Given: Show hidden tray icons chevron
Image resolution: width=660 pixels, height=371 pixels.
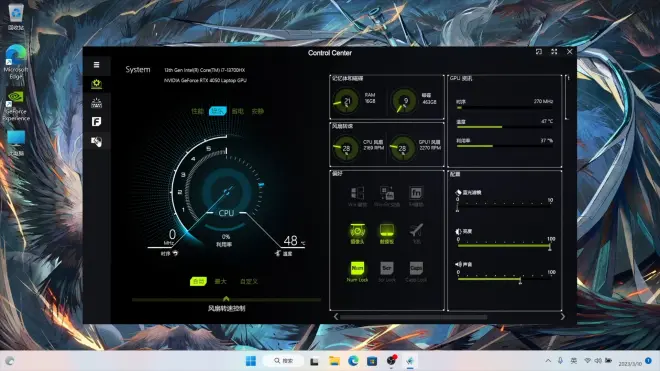Looking at the screenshot, I should point(548,361).
